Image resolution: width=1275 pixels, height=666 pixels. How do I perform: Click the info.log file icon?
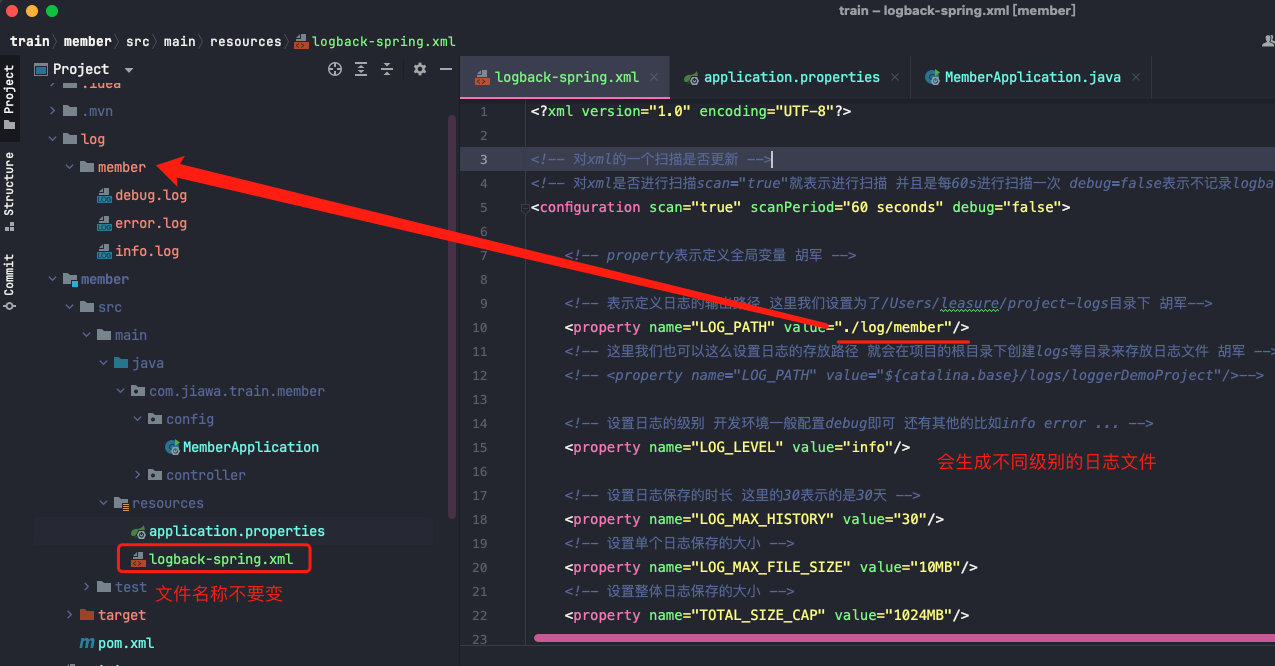coord(104,251)
